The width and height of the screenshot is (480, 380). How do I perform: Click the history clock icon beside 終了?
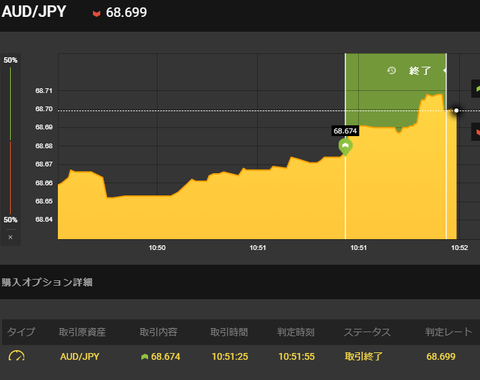[x=392, y=70]
